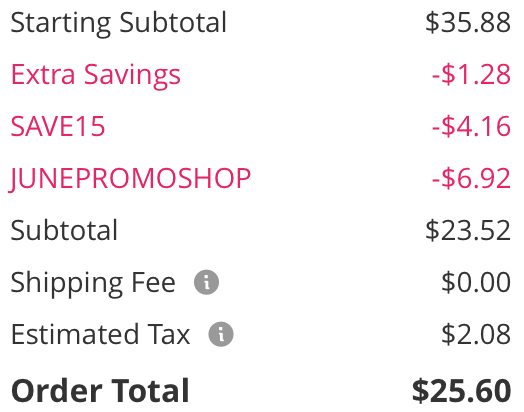Click the word Total in Order Total

click(x=150, y=390)
